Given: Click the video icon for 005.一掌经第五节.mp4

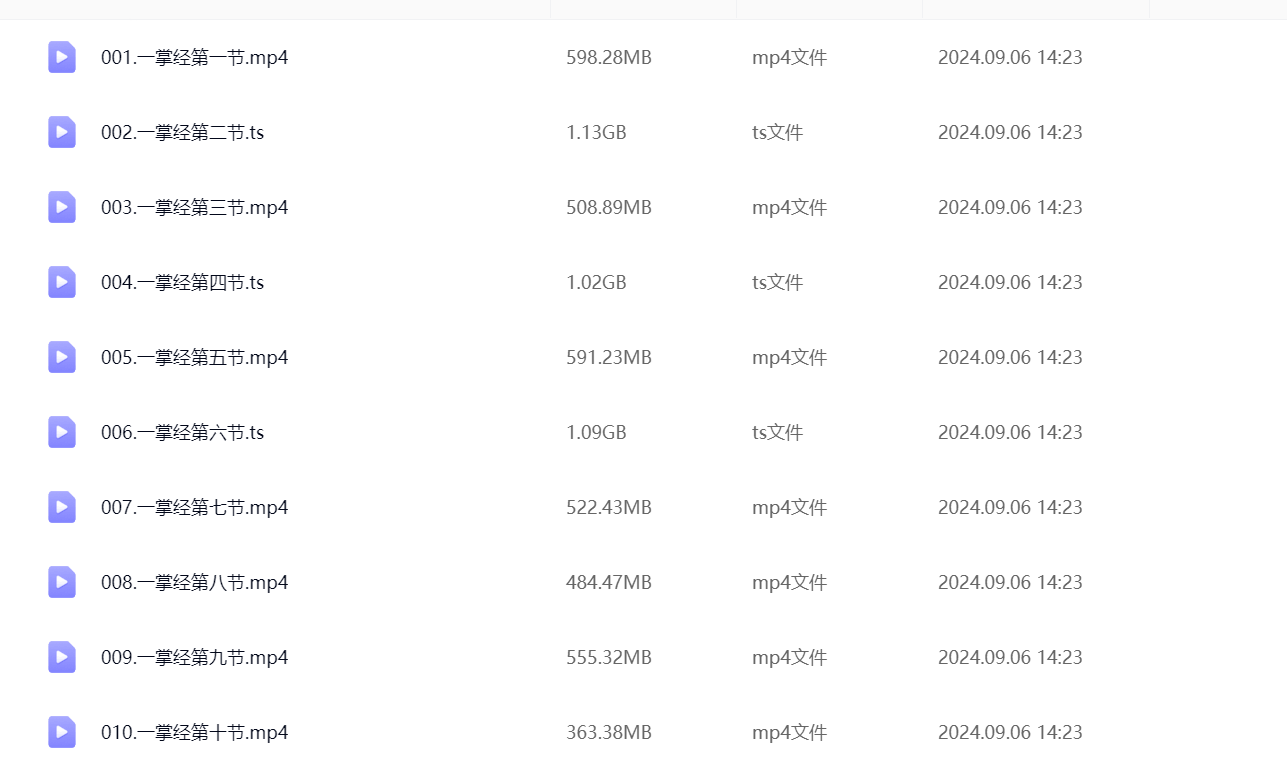Looking at the screenshot, I should pyautogui.click(x=62, y=357).
